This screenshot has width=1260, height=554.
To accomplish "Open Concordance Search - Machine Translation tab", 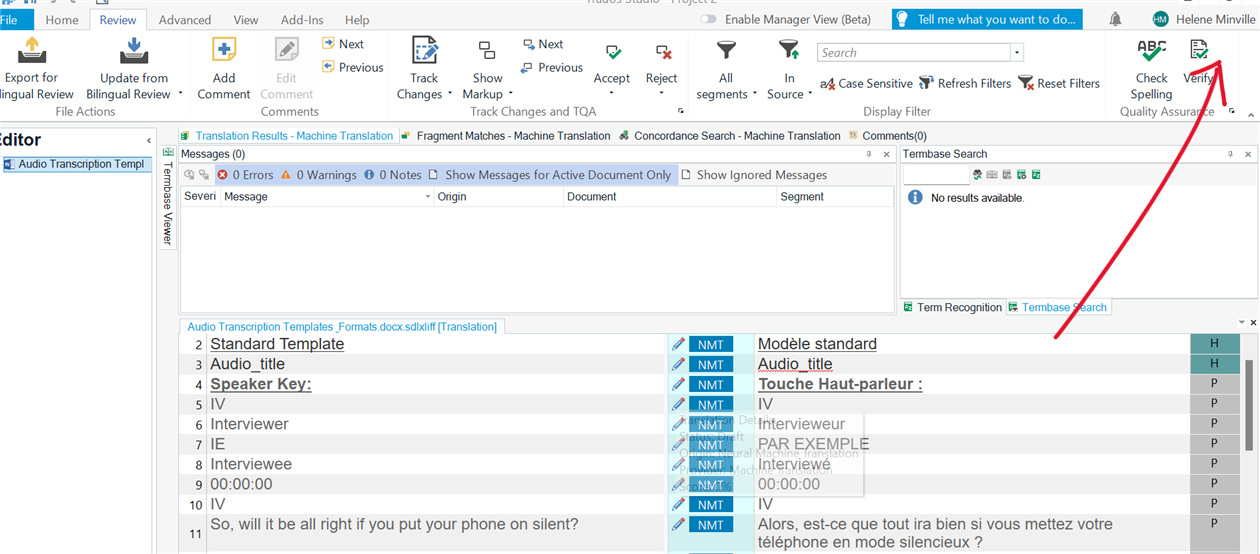I will [730, 136].
